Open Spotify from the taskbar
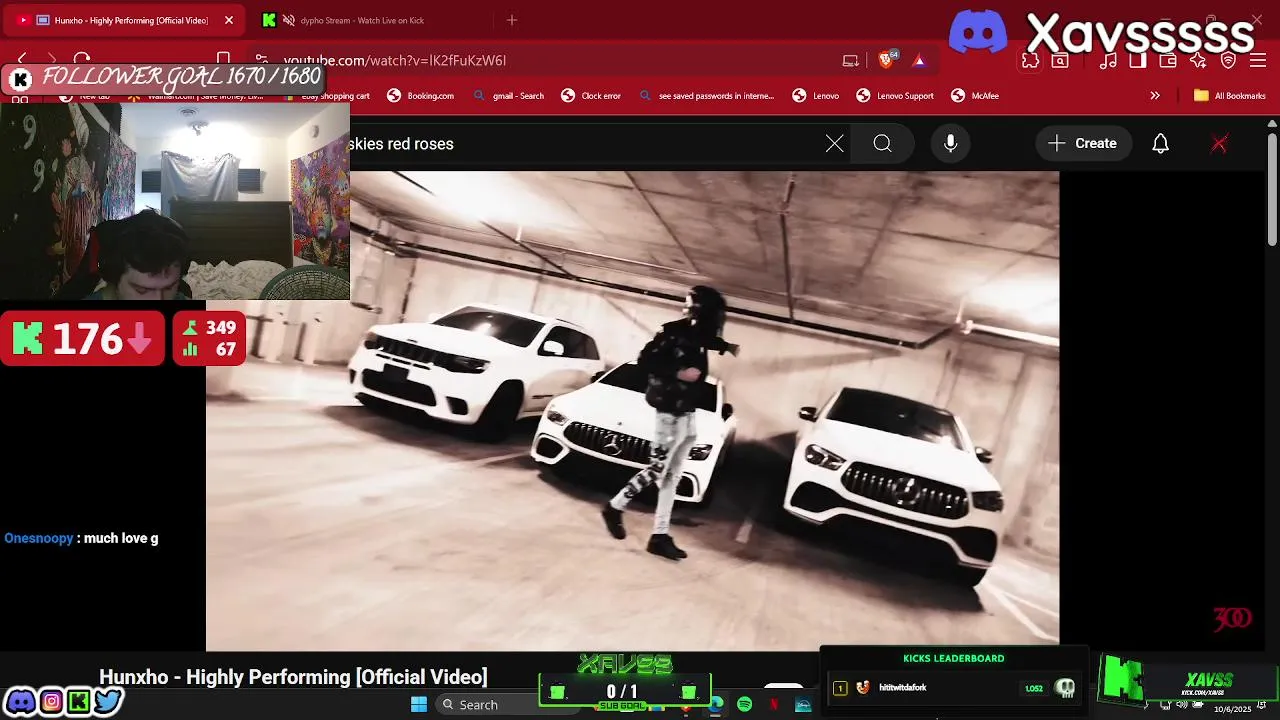1280x720 pixels. pyautogui.click(x=745, y=705)
